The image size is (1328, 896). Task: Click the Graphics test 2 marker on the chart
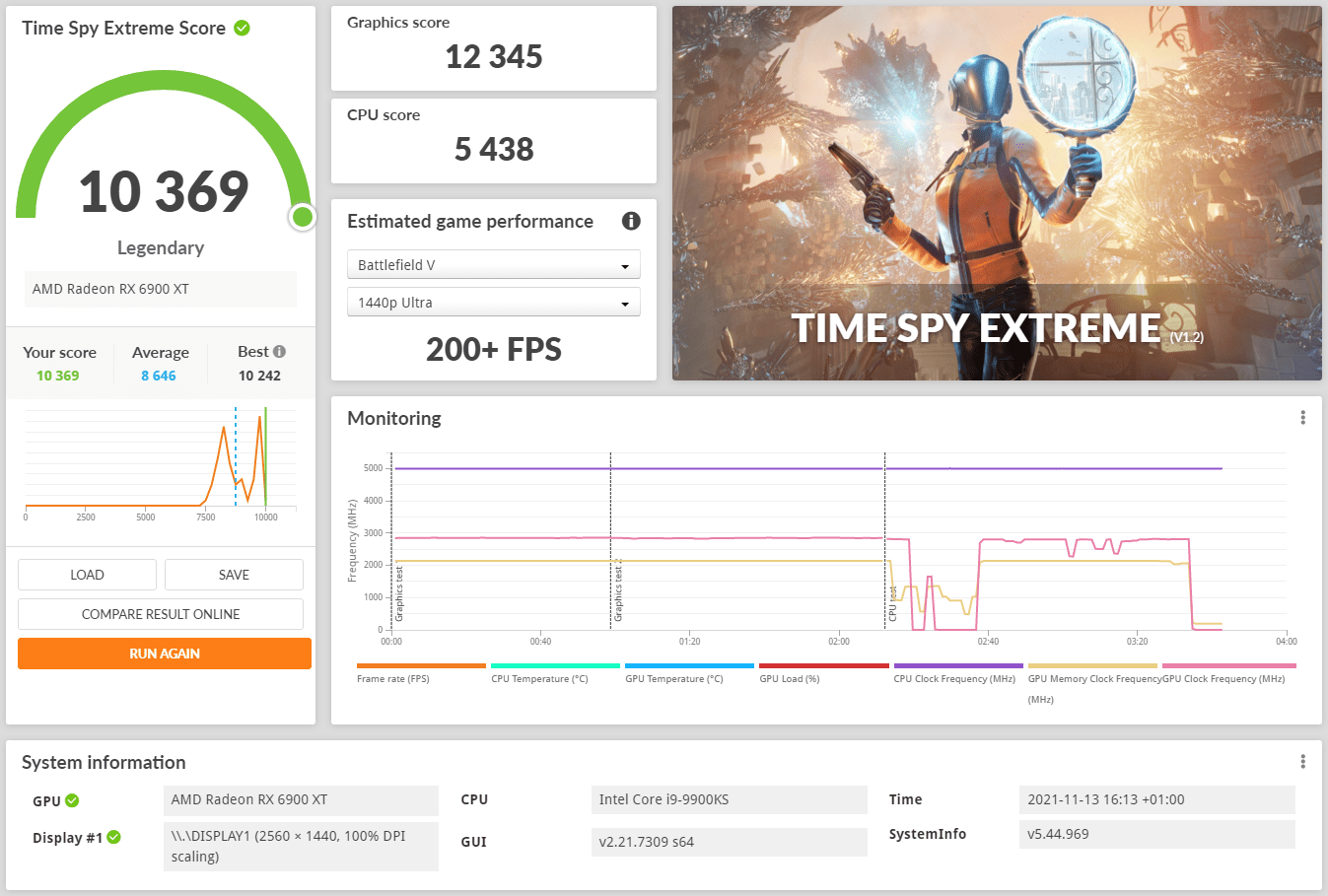618,592
